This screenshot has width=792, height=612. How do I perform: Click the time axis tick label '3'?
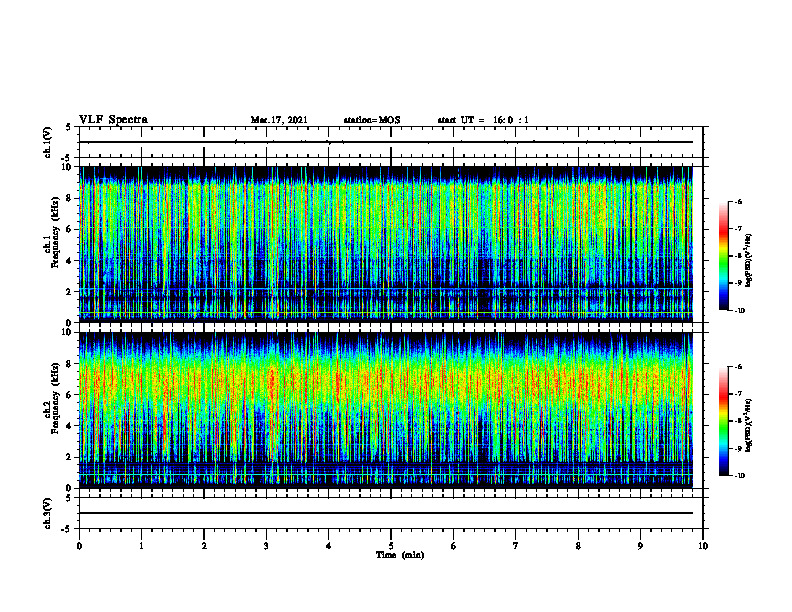coord(266,546)
